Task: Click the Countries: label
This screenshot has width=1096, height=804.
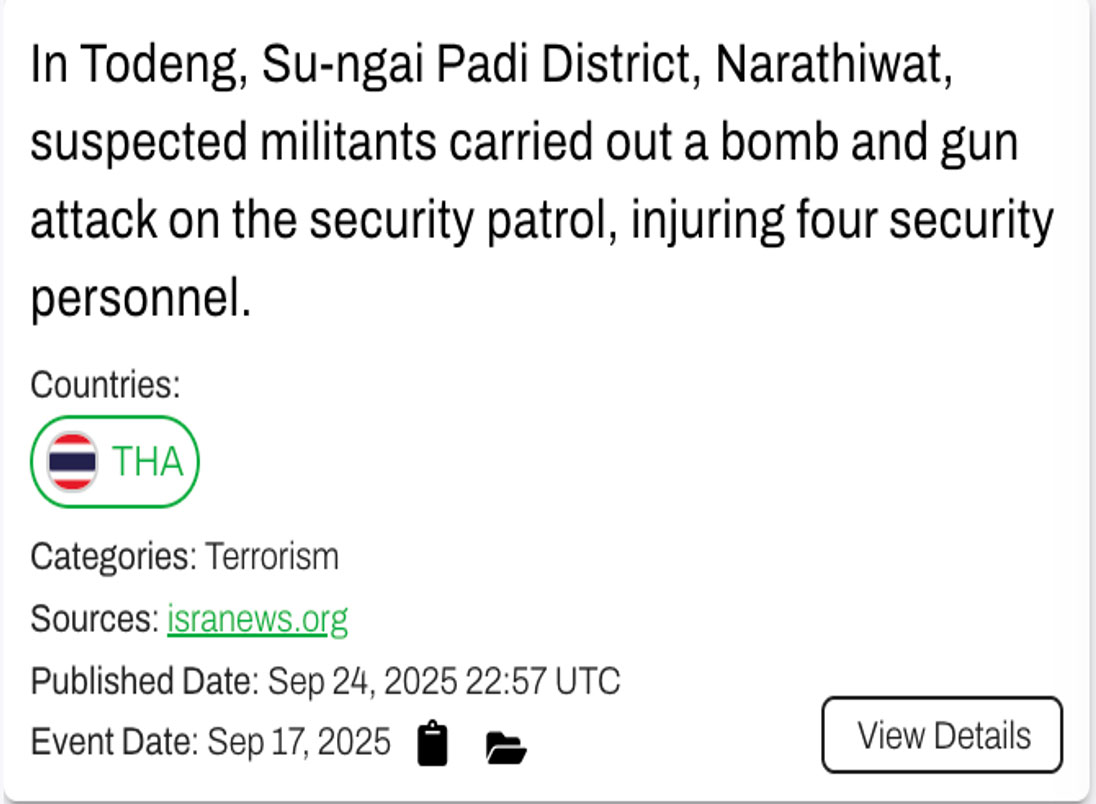Action: tap(105, 384)
